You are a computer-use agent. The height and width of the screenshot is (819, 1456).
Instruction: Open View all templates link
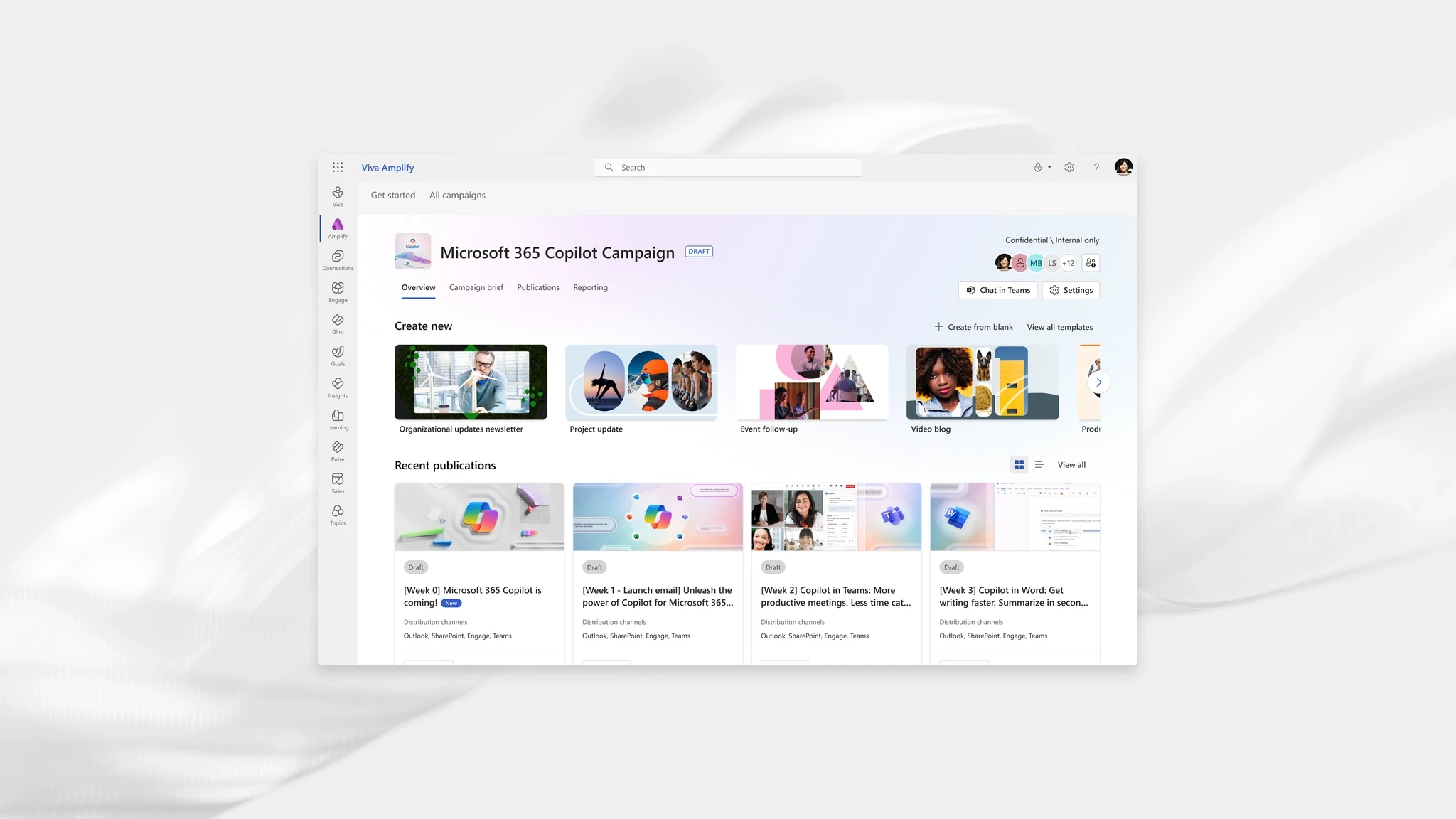pyautogui.click(x=1060, y=328)
